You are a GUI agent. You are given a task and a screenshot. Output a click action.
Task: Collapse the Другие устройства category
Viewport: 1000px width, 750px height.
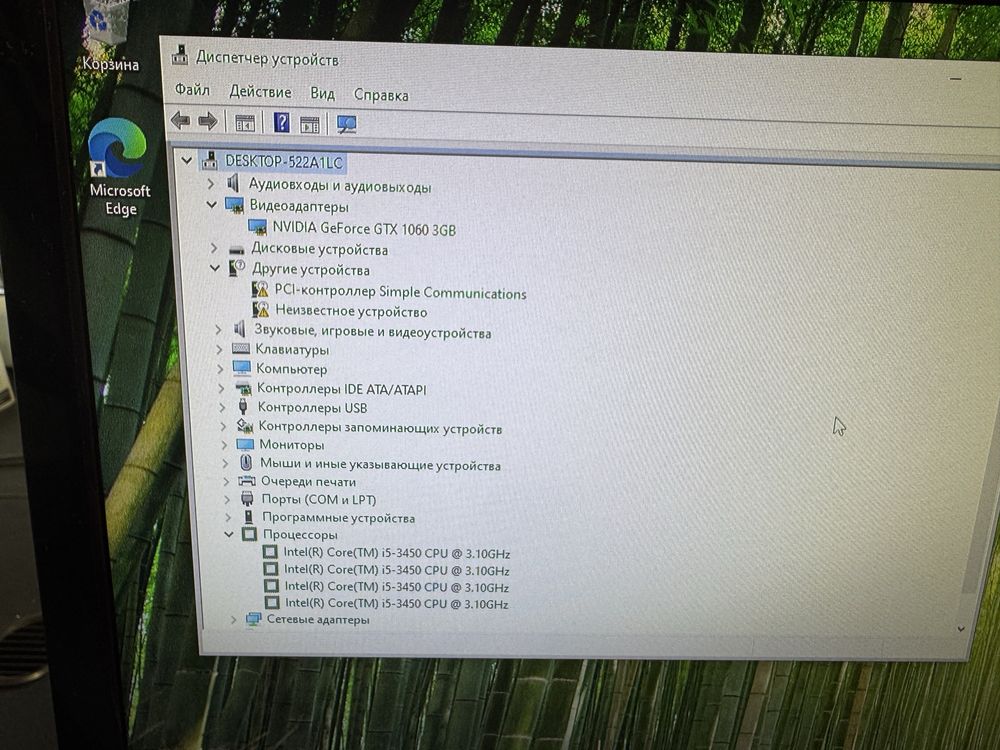click(x=216, y=268)
